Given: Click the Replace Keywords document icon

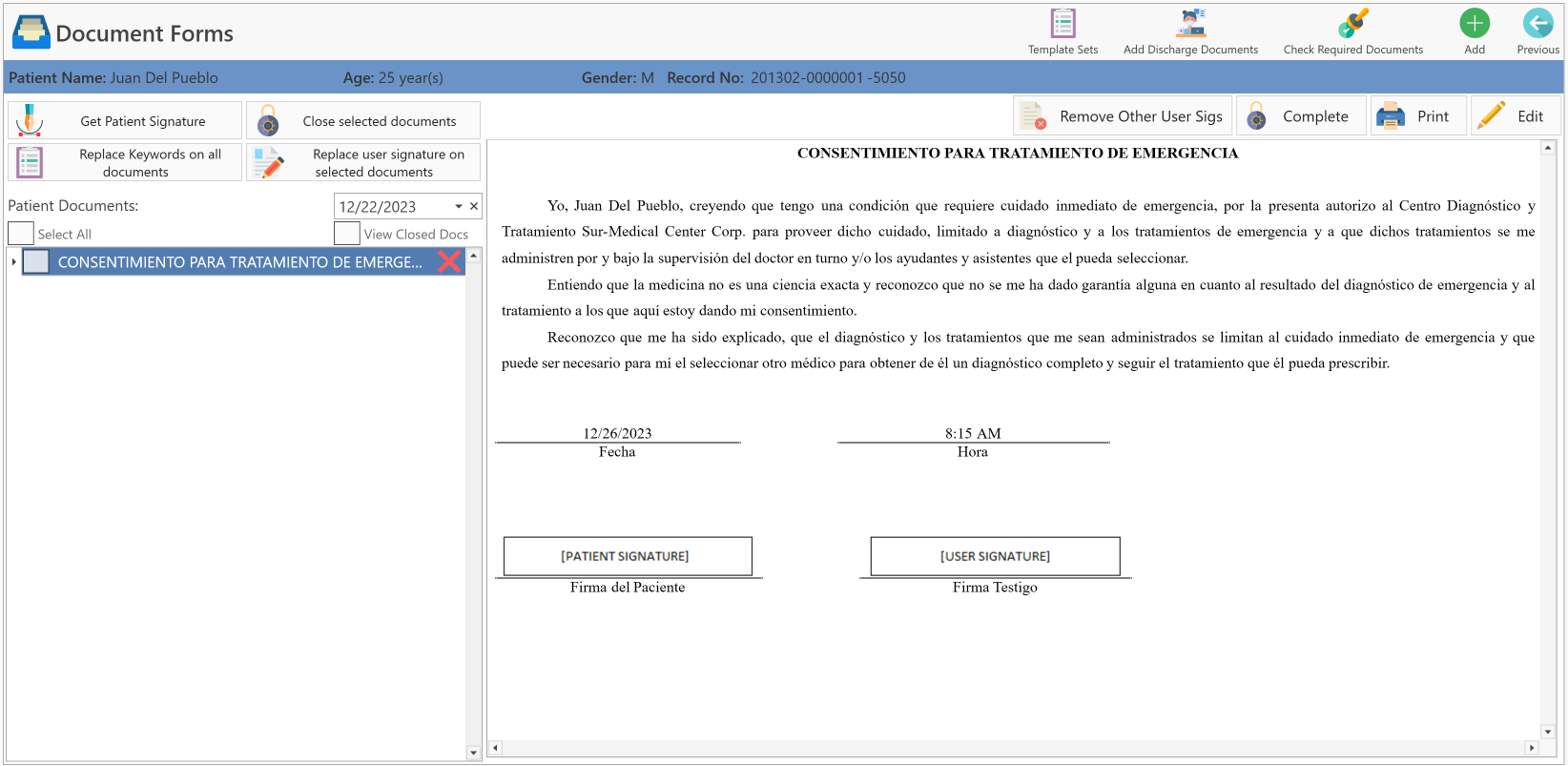Looking at the screenshot, I should [x=30, y=162].
